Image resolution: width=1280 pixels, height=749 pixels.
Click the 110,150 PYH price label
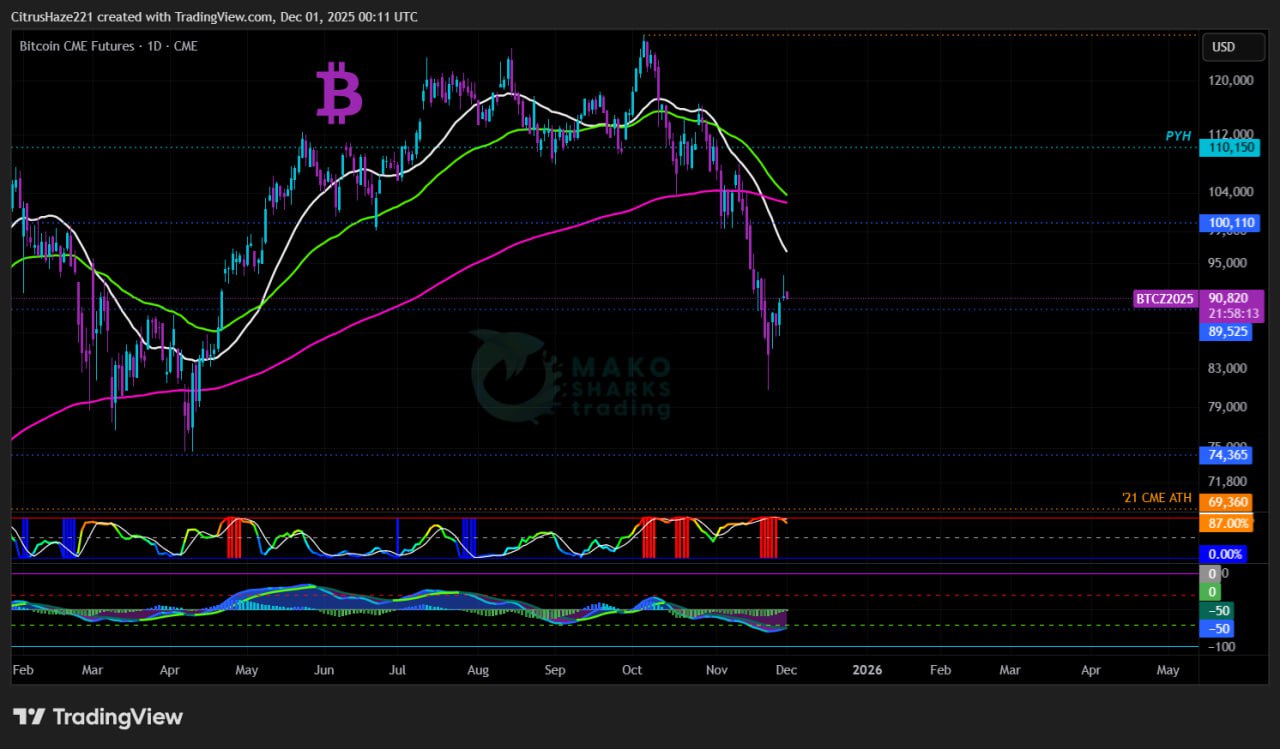[1228, 148]
